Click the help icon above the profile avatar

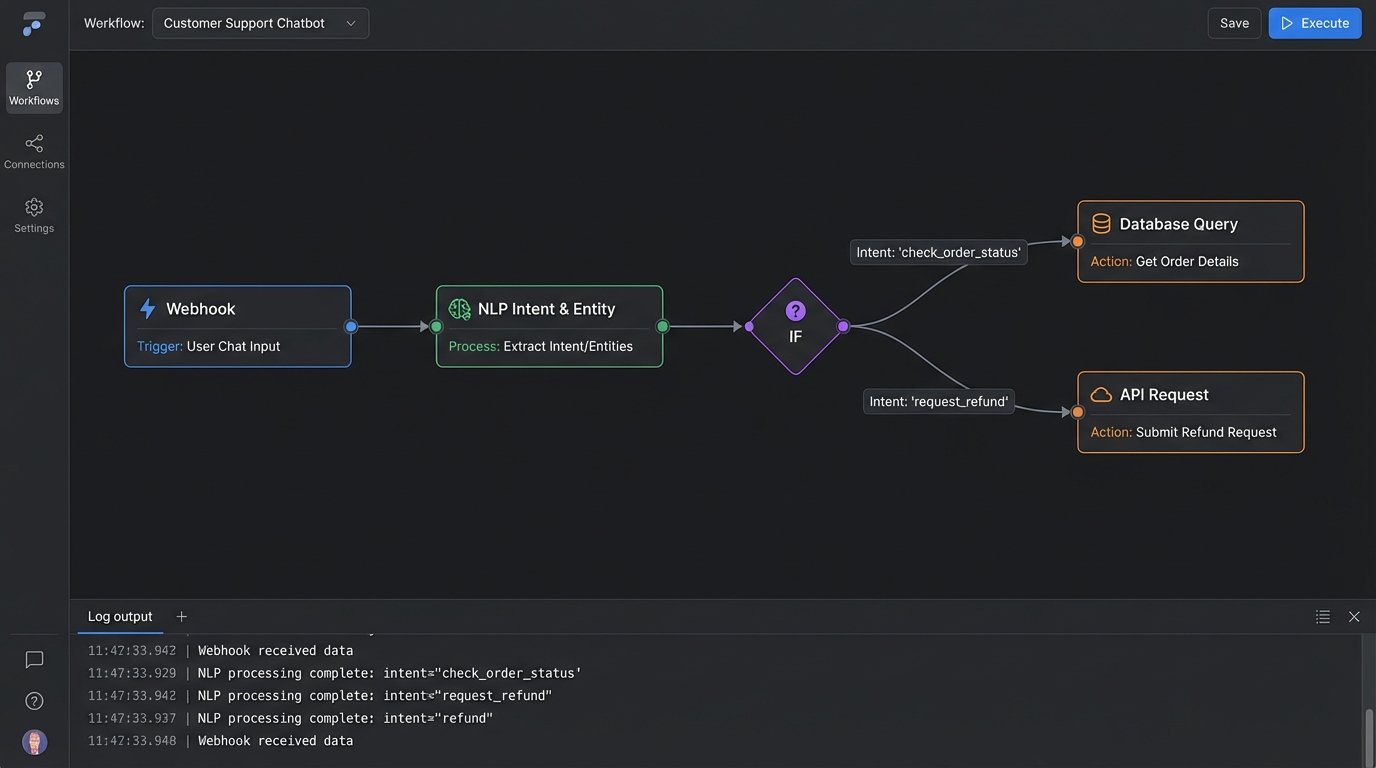pos(33,700)
